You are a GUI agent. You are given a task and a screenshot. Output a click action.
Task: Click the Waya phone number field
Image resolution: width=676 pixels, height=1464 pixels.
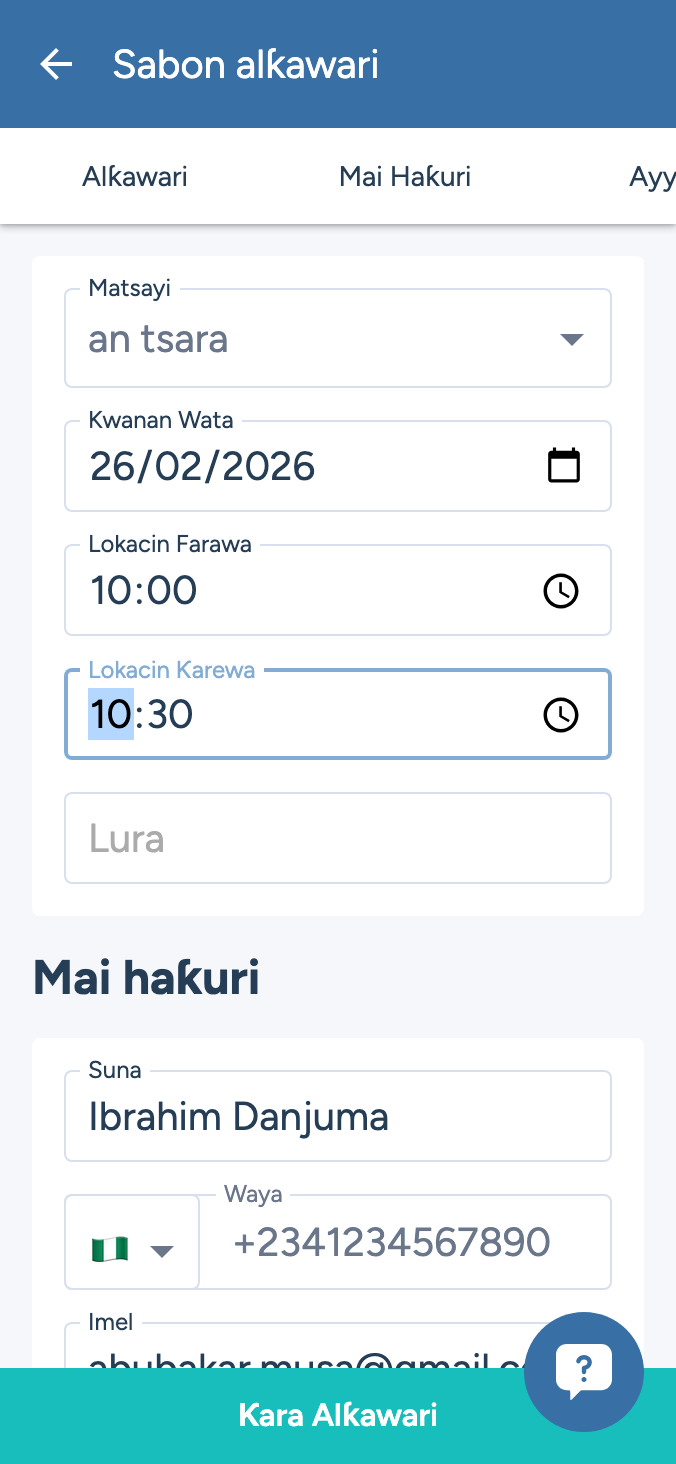click(405, 1242)
